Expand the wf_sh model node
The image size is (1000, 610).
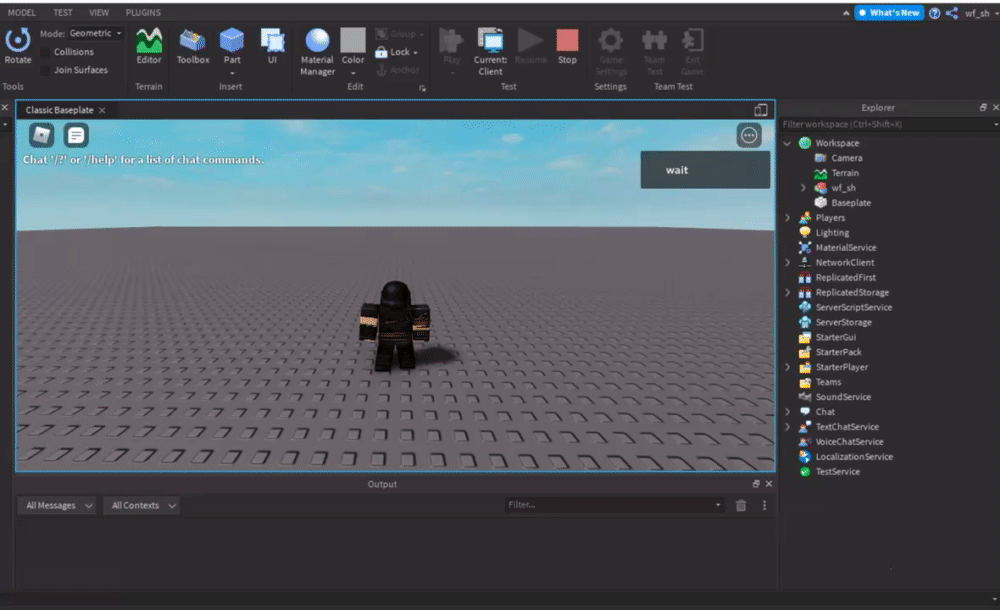click(803, 188)
